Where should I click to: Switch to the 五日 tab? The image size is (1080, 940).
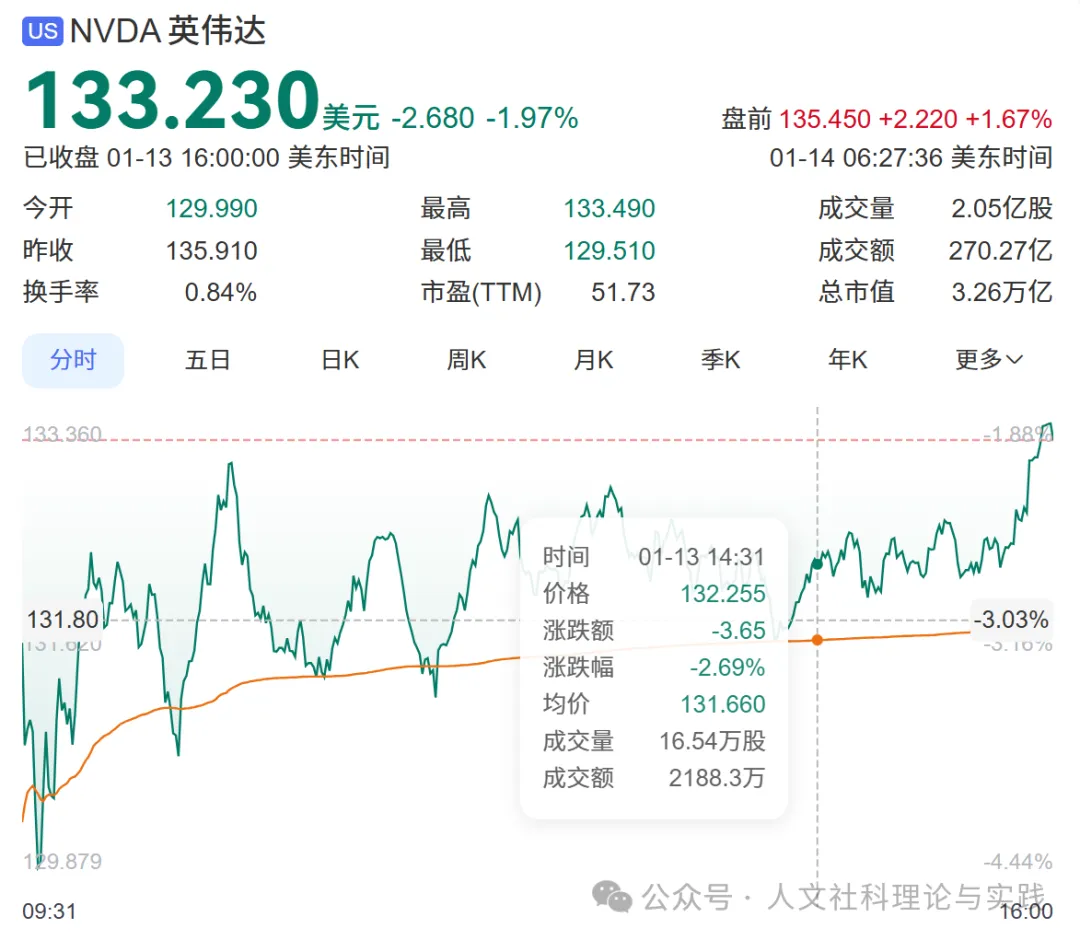(207, 360)
